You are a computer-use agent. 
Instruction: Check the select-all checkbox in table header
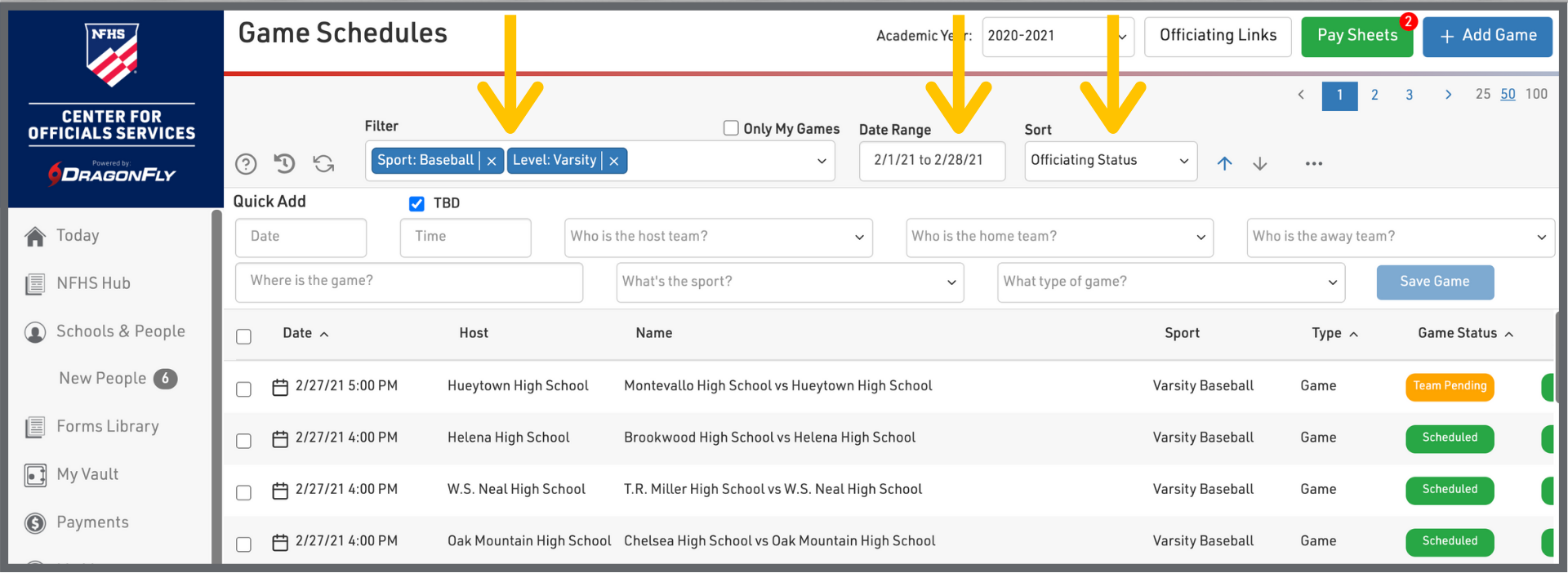click(243, 336)
